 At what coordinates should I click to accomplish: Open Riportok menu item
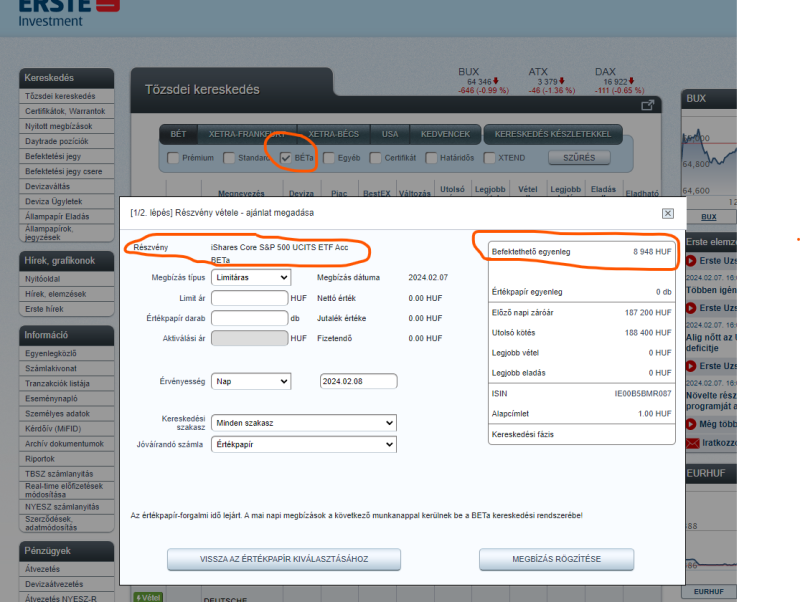(x=66, y=459)
